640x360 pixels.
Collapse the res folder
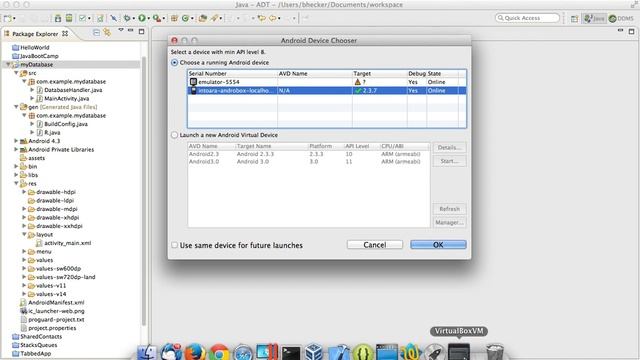tap(16, 183)
